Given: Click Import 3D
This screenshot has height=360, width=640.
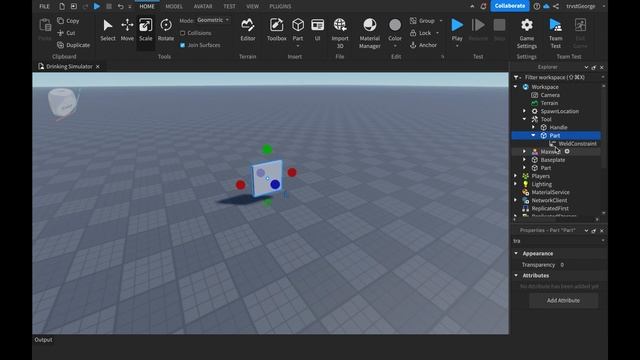Looking at the screenshot, I should pos(340,33).
